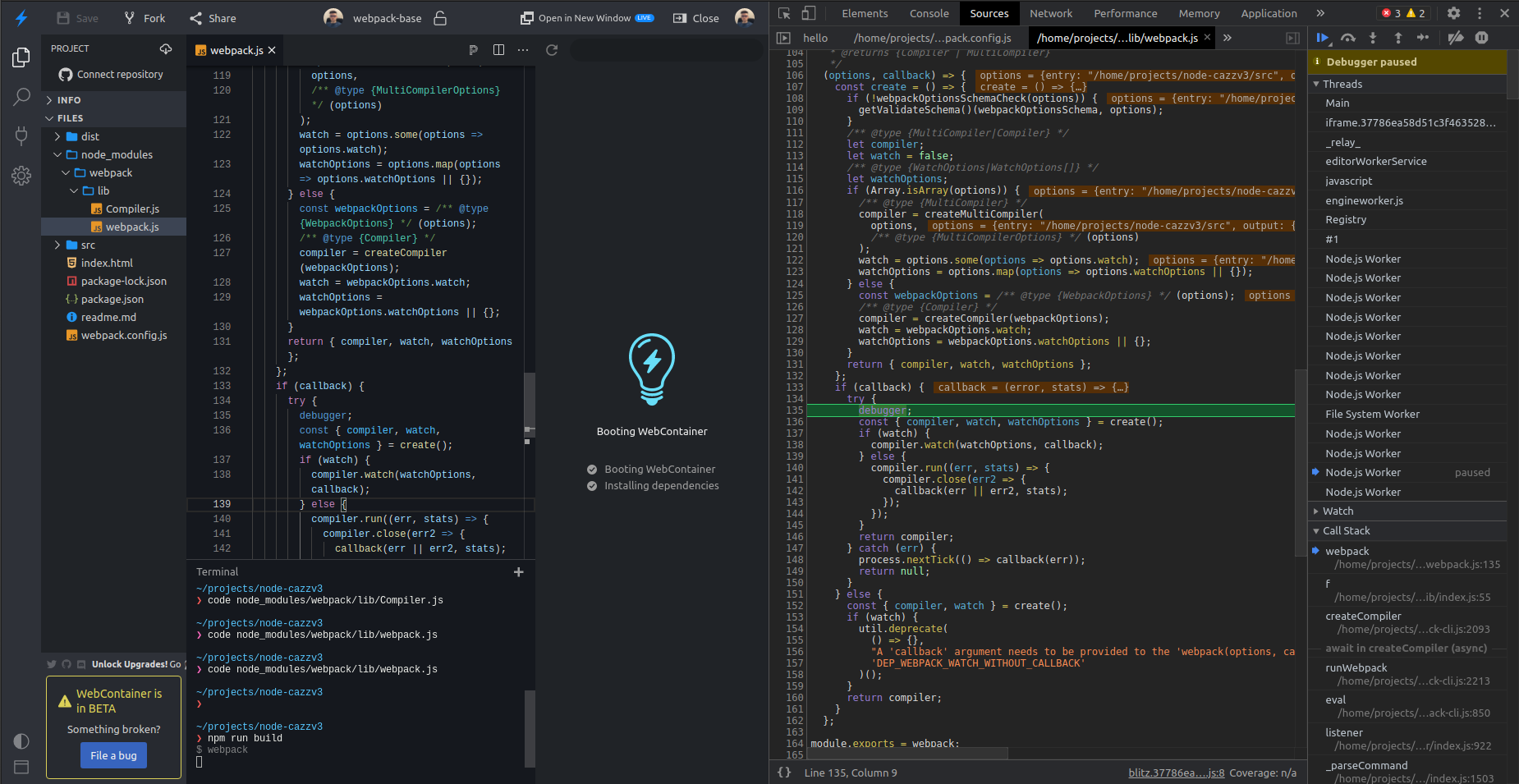Screen dimensions: 1519x784
Task: Fork the webpack-base project
Action: [x=145, y=17]
